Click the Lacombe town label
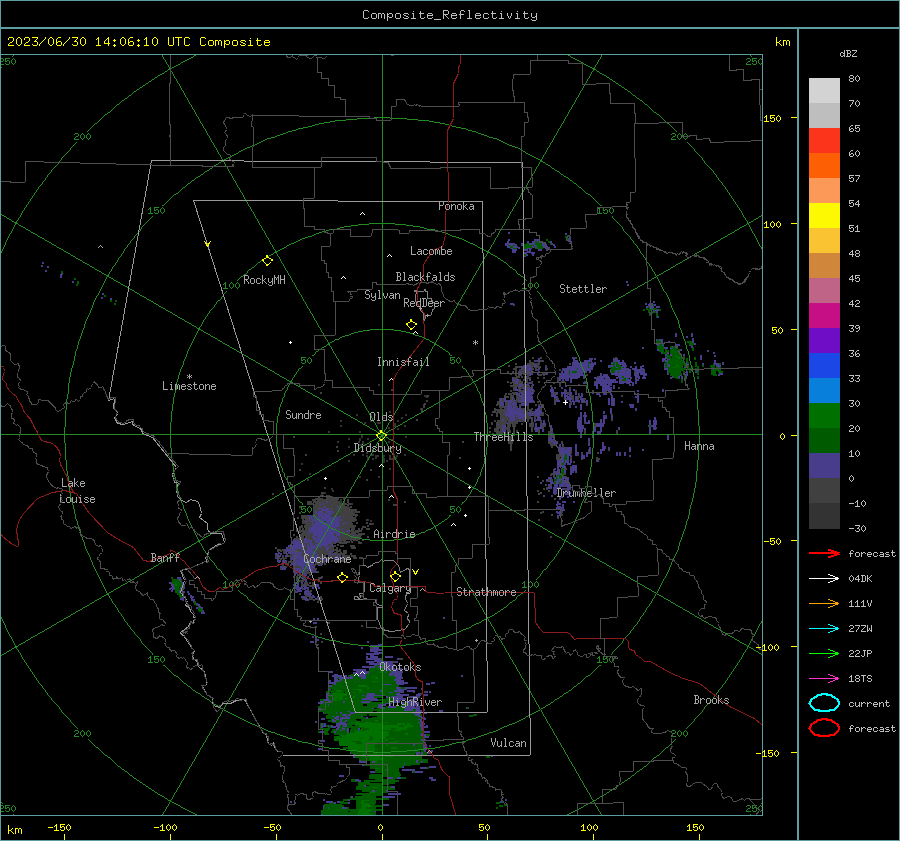Viewport: 900px width, 841px height. click(431, 251)
